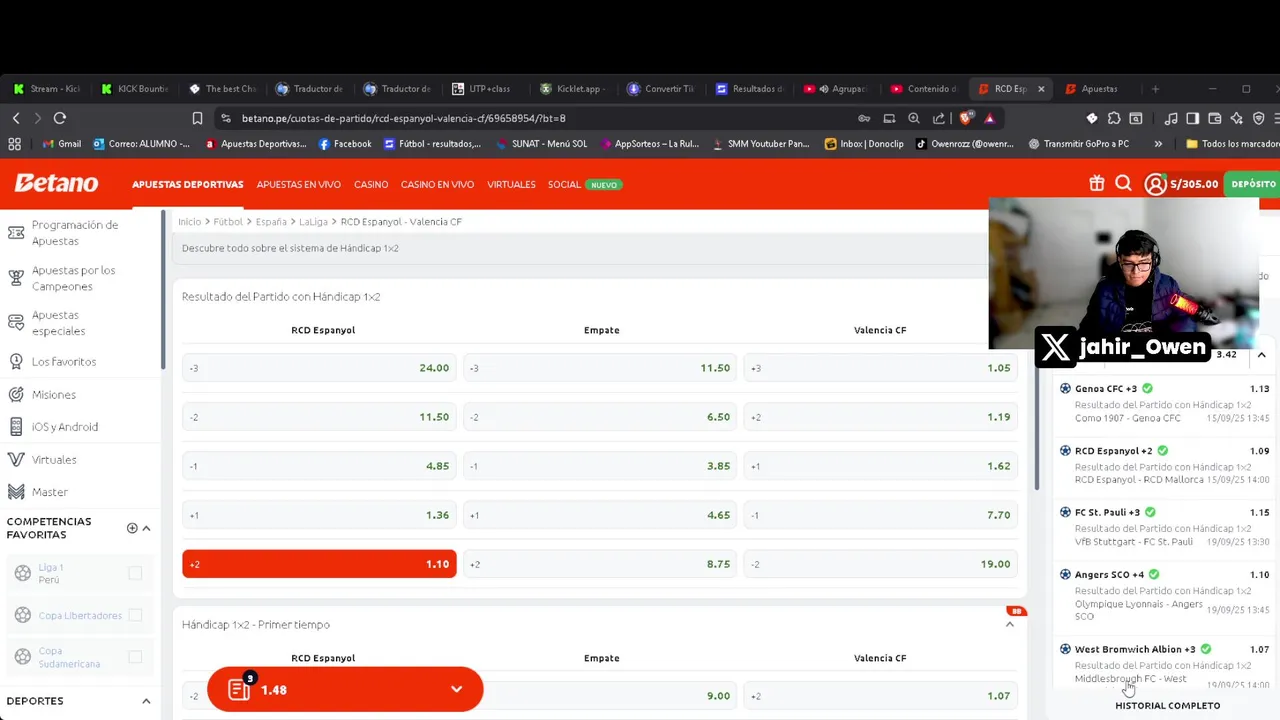This screenshot has height=720, width=1280.
Task: Go to Fútbol breadcrumb
Action: [x=228, y=222]
